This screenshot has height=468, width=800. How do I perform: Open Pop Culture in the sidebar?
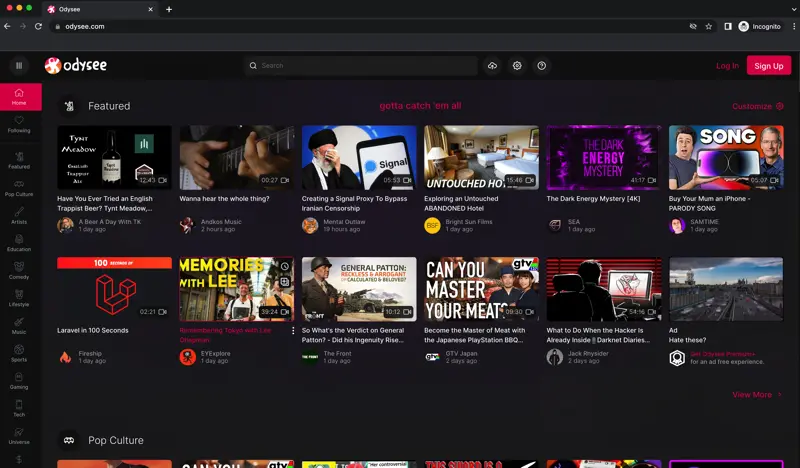pos(19,188)
